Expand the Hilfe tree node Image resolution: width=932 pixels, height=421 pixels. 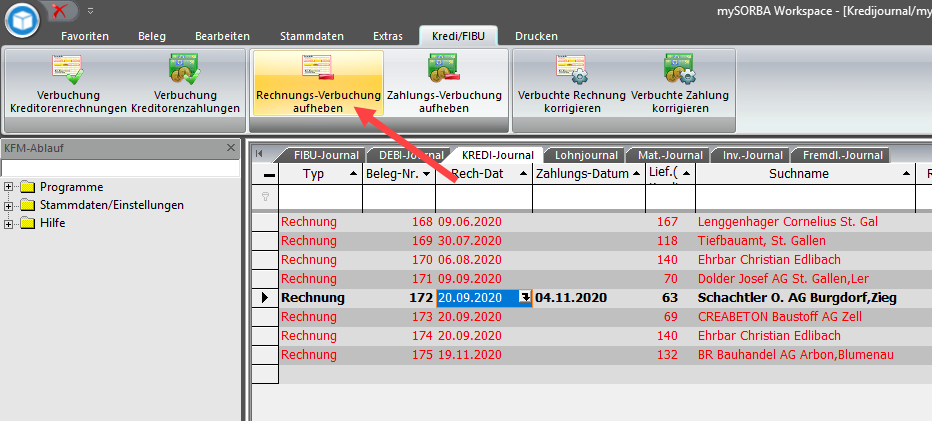pyautogui.click(x=8, y=224)
